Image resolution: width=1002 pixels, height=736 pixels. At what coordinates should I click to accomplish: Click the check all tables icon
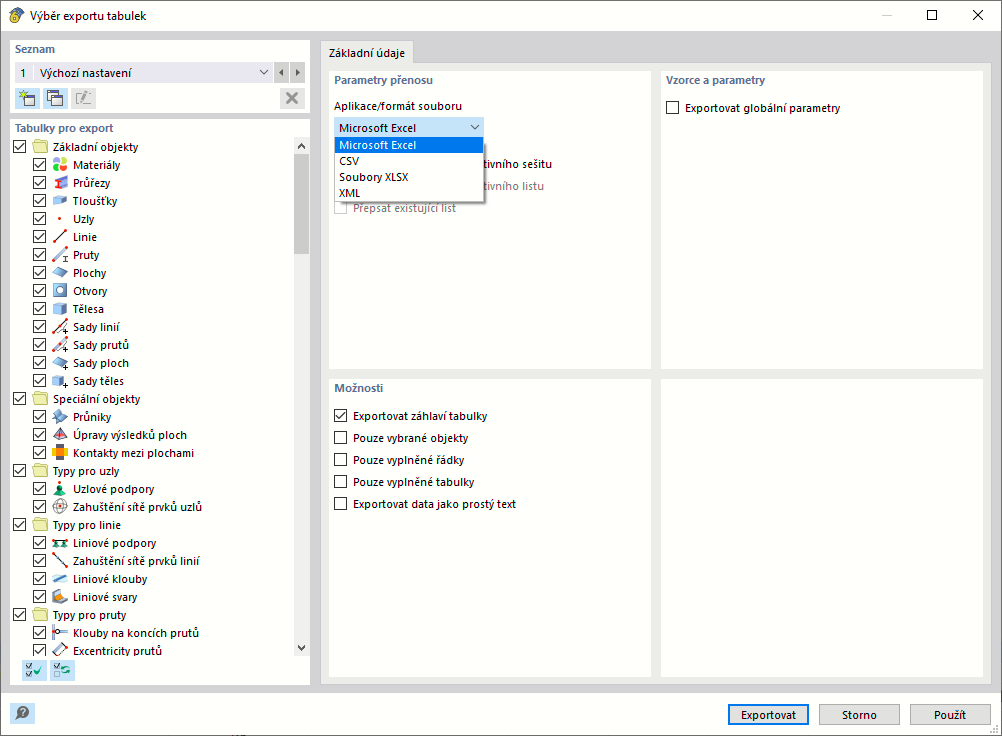34,670
